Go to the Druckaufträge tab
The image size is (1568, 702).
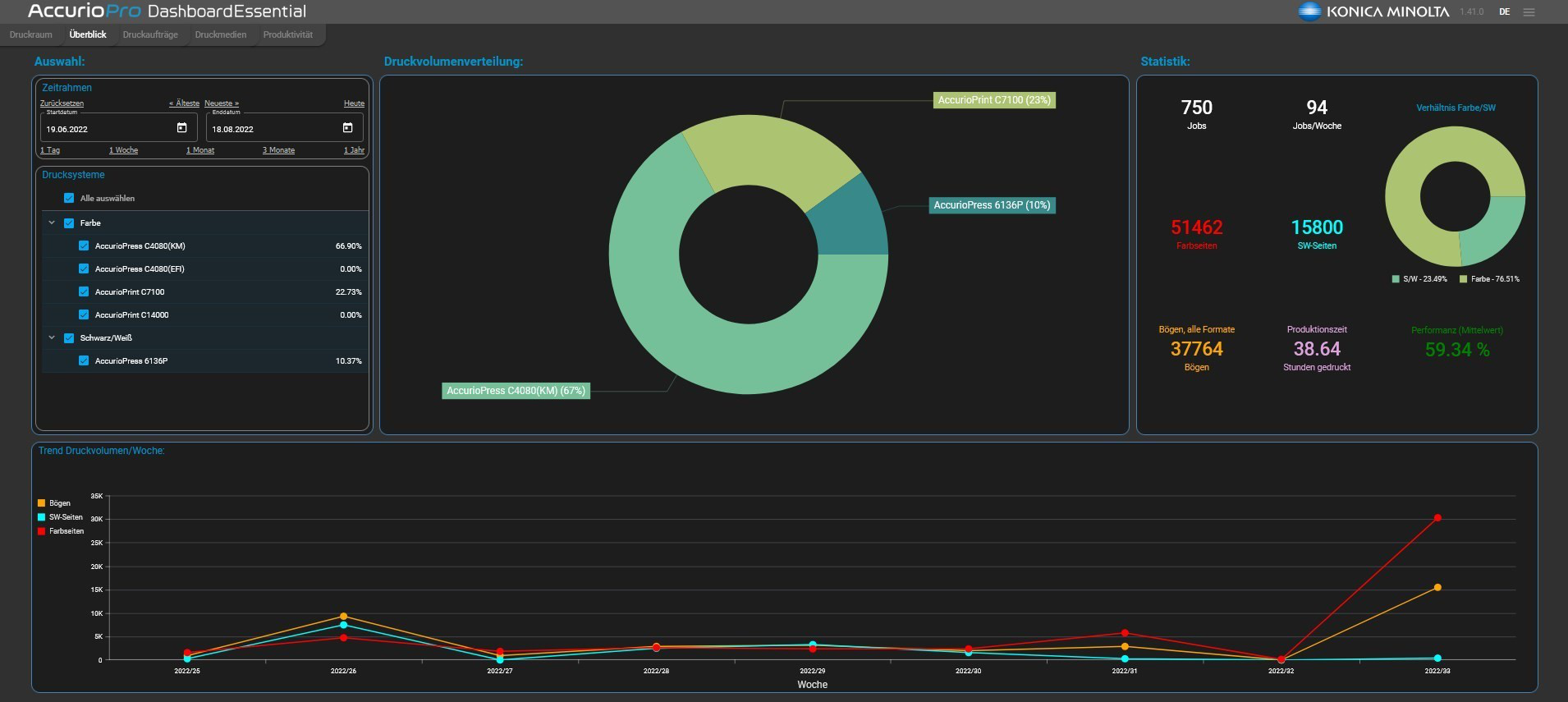(150, 34)
